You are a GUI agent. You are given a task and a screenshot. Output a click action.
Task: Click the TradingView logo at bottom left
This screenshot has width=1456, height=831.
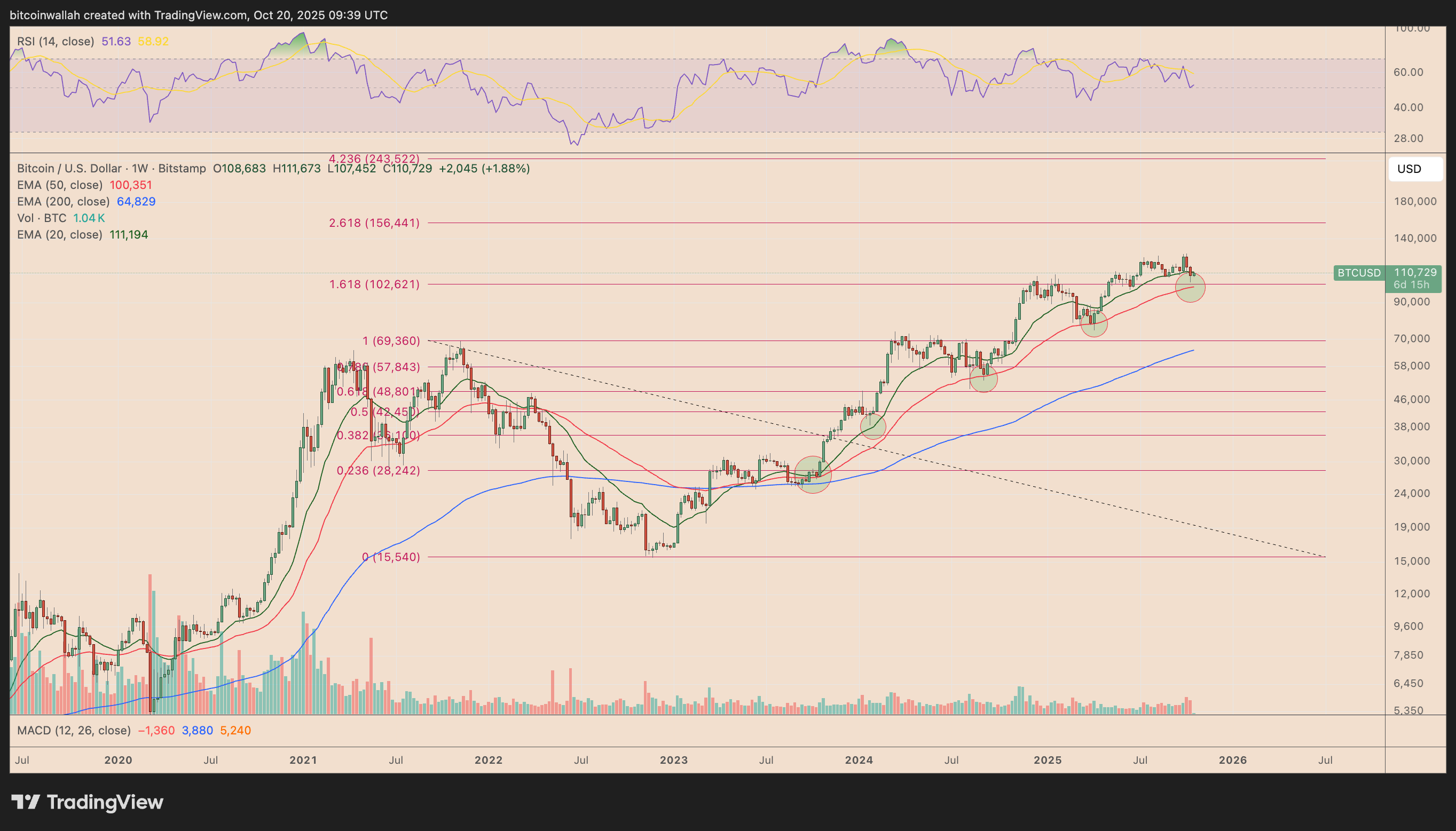88,802
